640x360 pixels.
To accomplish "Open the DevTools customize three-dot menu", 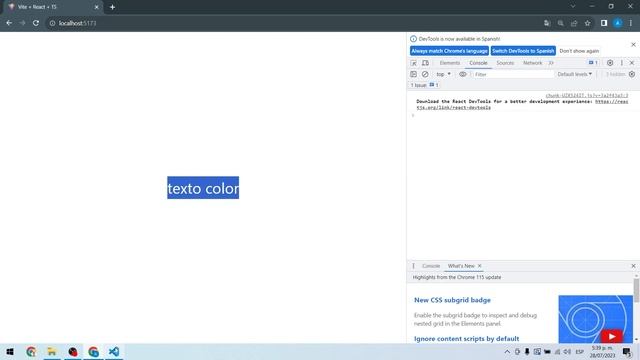I will pos(622,63).
